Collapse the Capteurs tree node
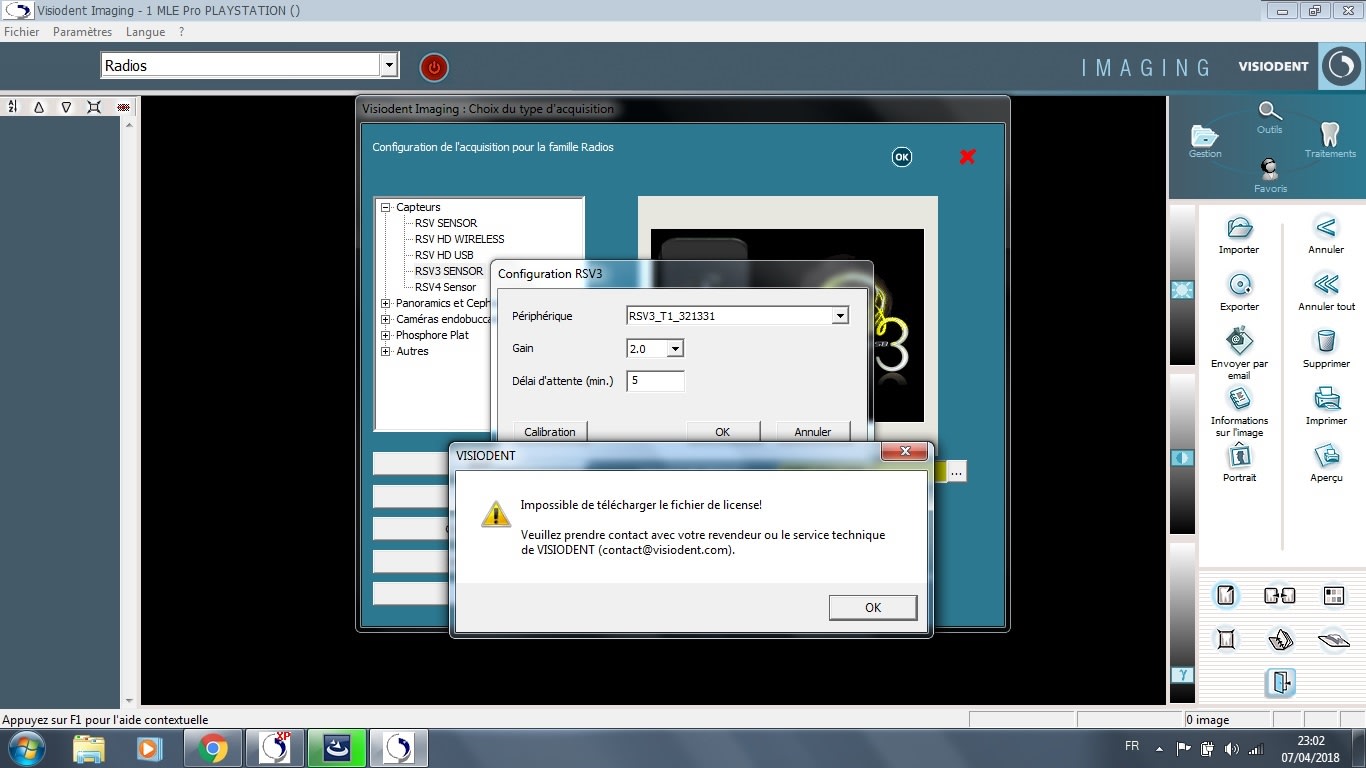 [x=386, y=207]
